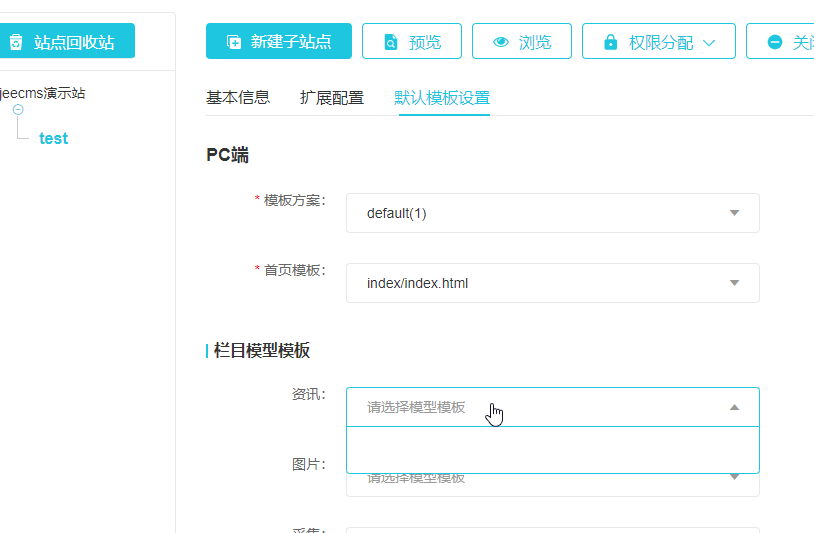Click the recycle bin icon on 站点回收站
The width and height of the screenshot is (814, 533).
click(16, 42)
